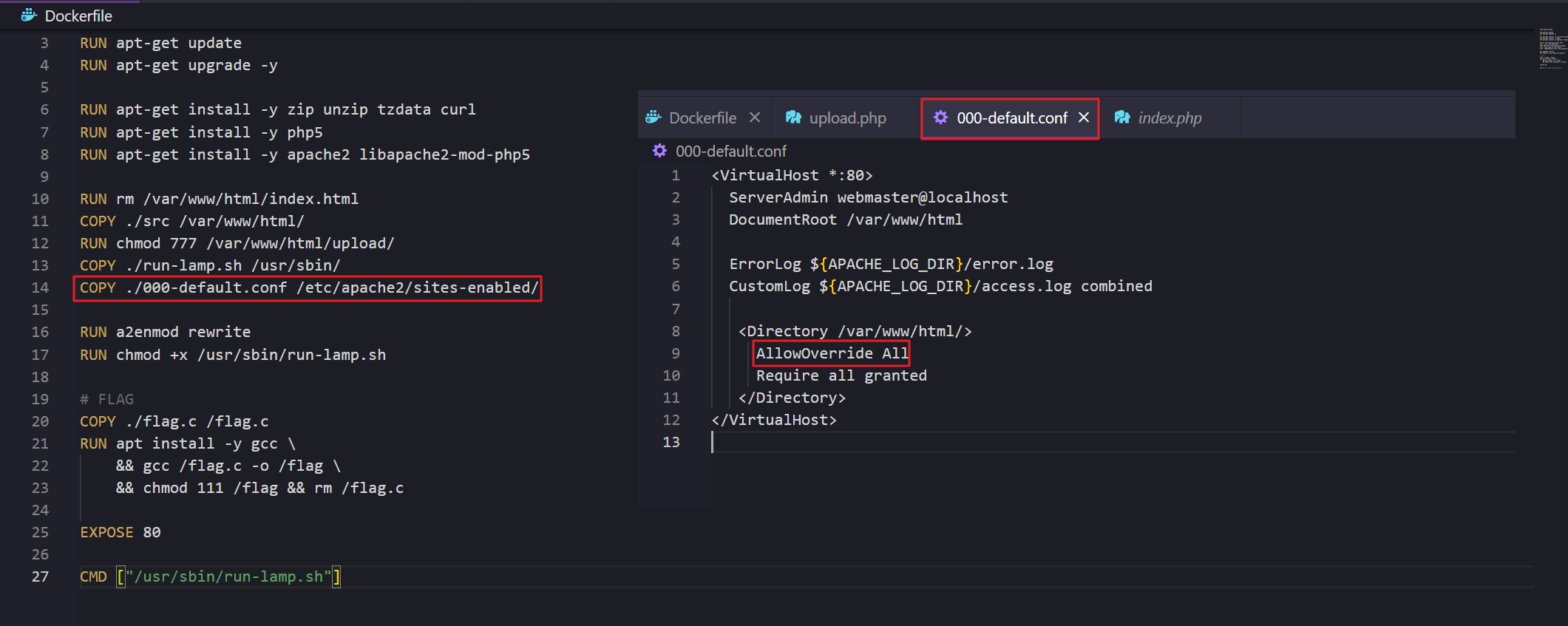Select the Dockerfile tab in inner editor
The height and width of the screenshot is (626, 1568).
click(702, 118)
